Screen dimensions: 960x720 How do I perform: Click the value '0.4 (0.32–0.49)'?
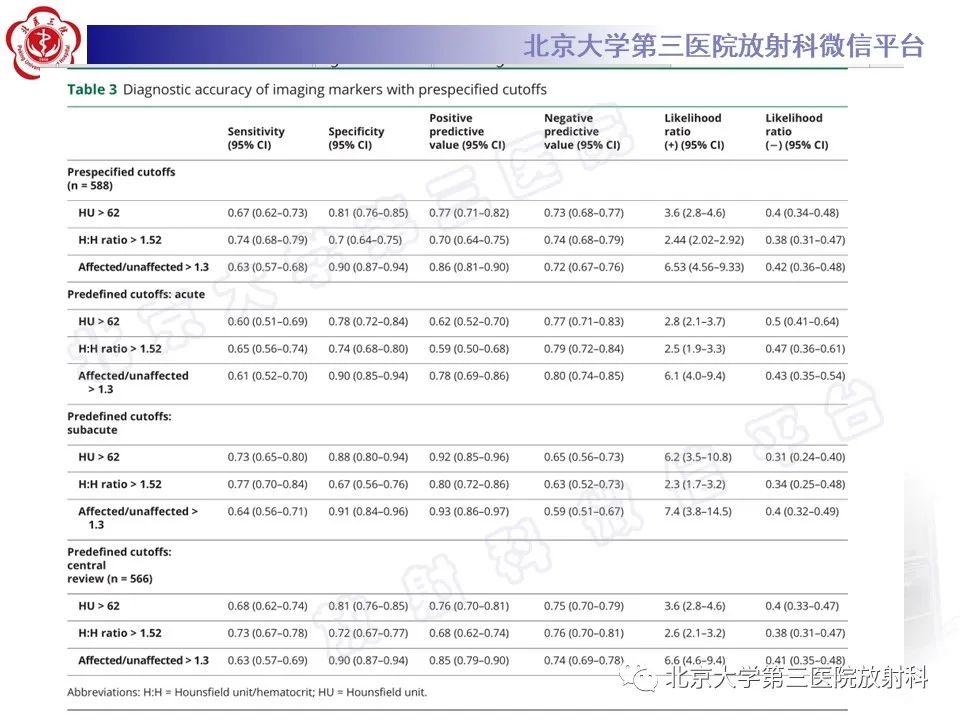pyautogui.click(x=802, y=511)
